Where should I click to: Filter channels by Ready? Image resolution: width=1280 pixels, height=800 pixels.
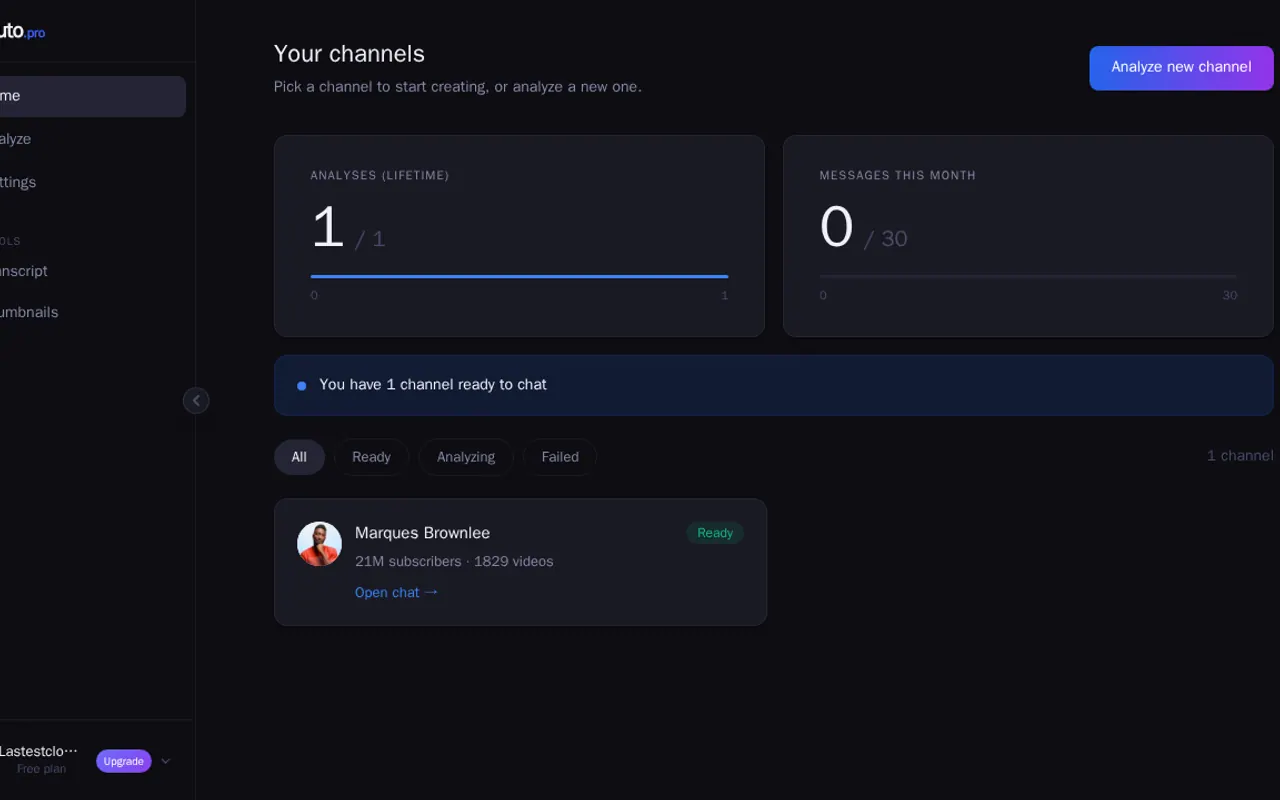coord(371,457)
